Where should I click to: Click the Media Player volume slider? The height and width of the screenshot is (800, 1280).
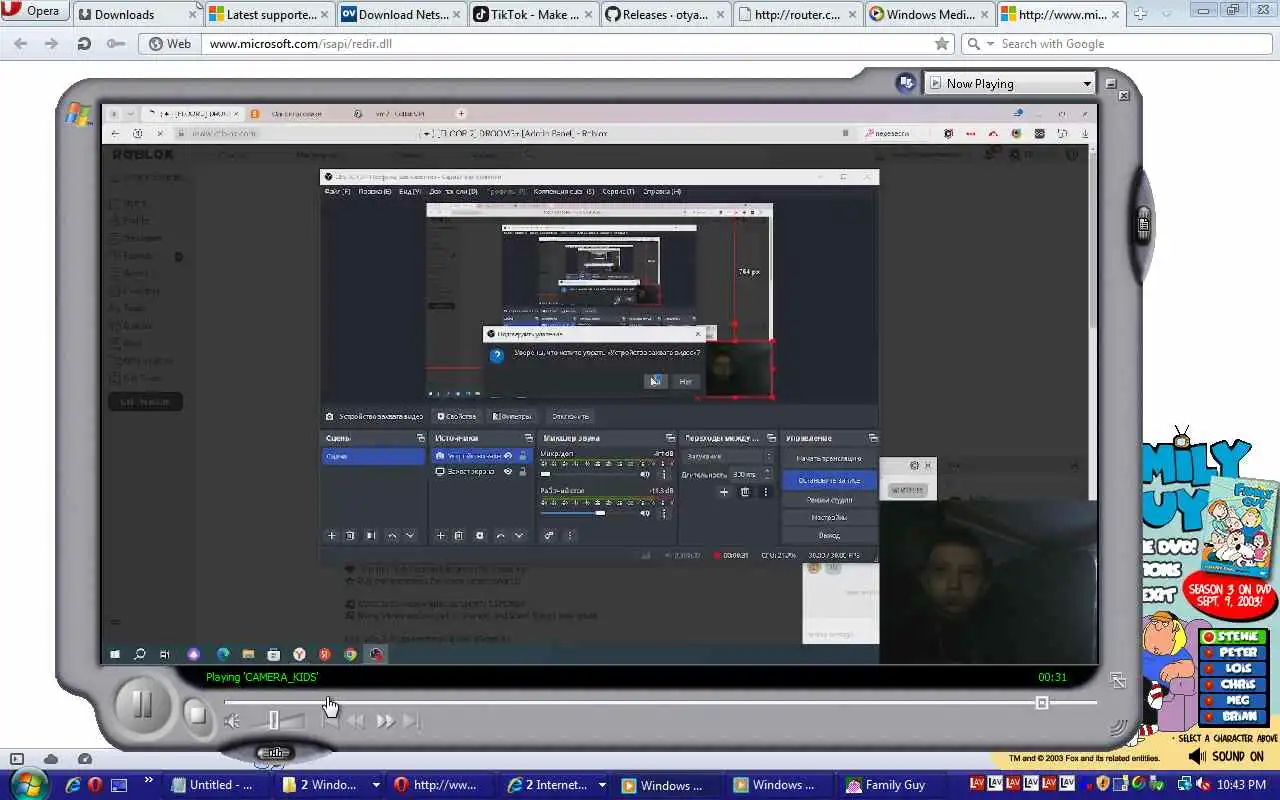point(274,720)
